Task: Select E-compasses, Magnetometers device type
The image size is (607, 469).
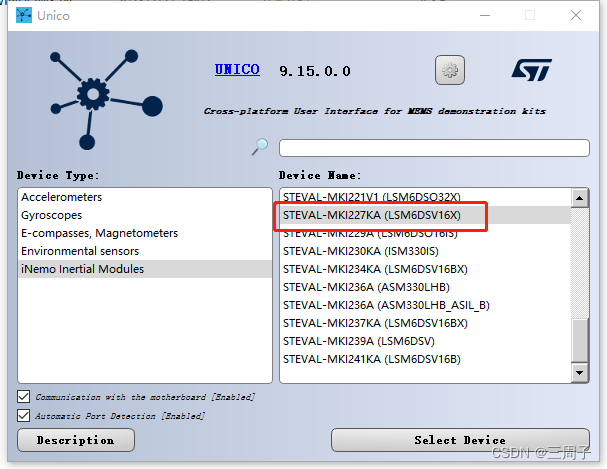Action: point(144,233)
